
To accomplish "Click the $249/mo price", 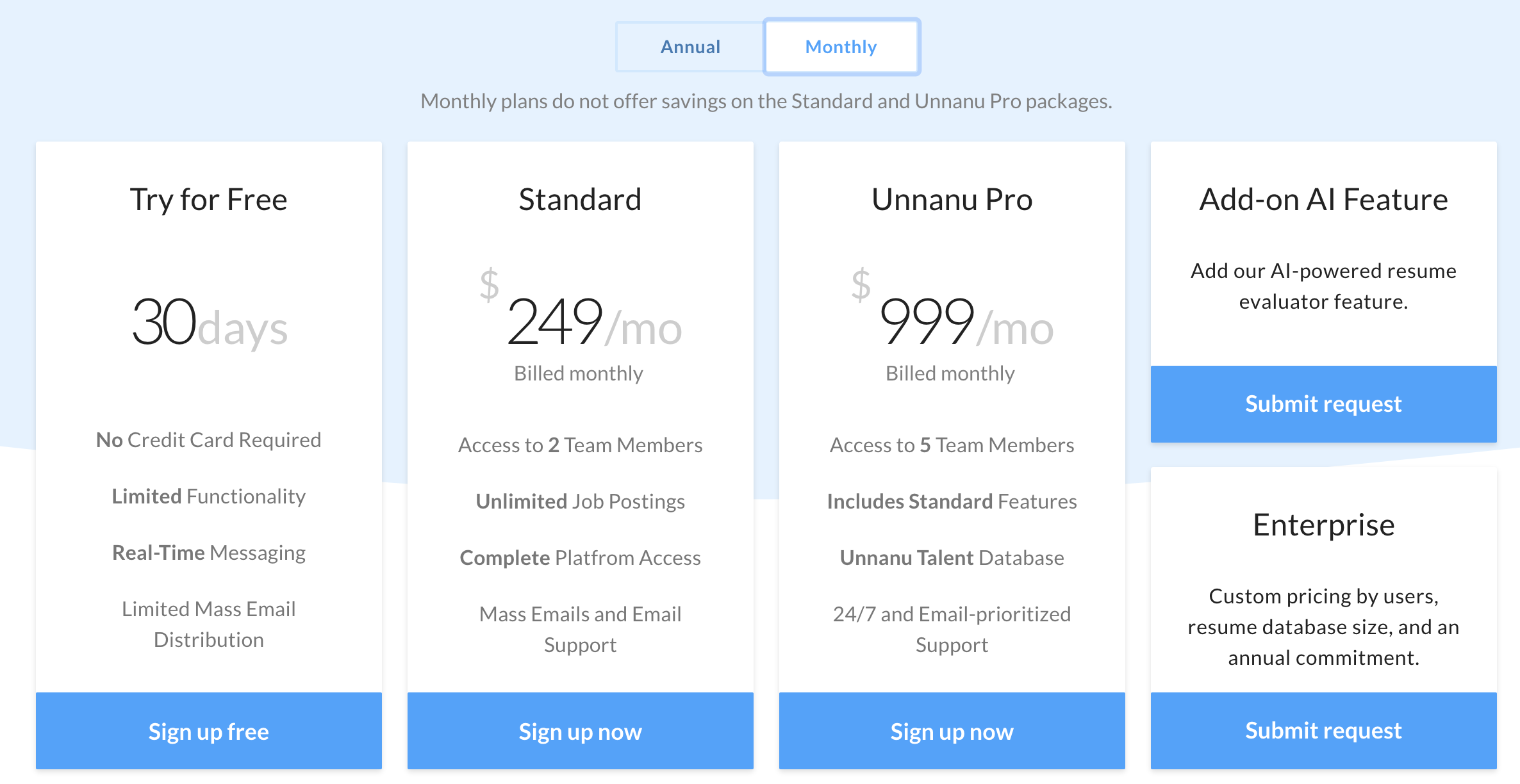I will click(581, 320).
